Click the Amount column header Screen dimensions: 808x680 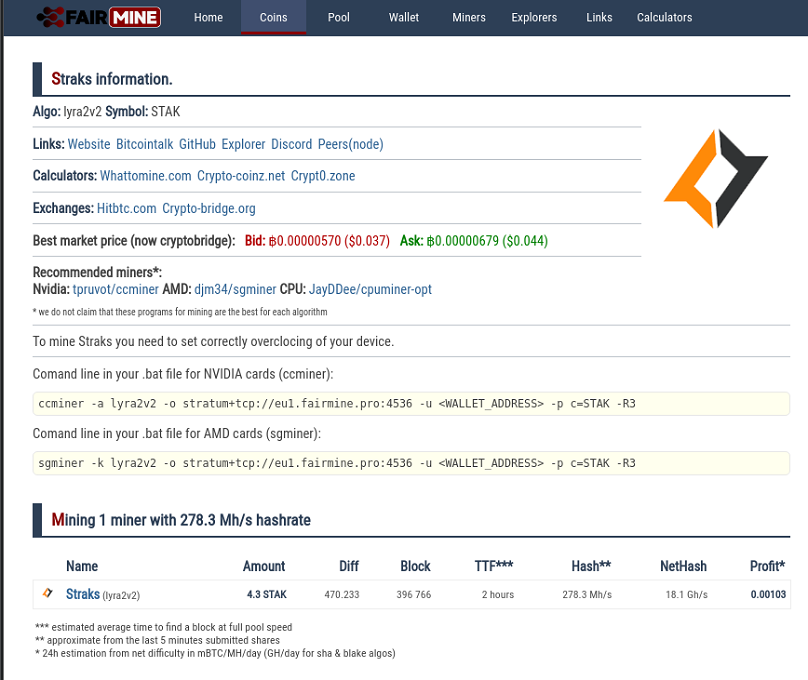(264, 566)
